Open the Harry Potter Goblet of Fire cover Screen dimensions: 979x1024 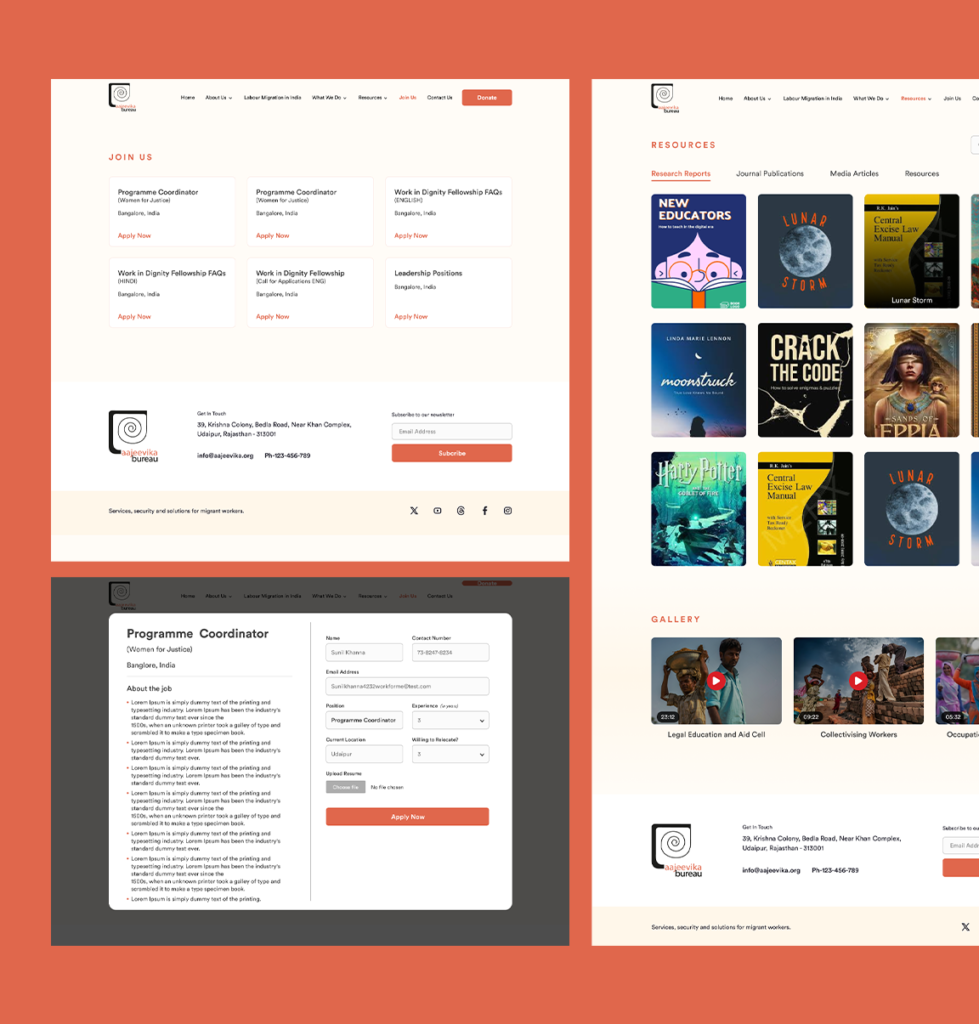[x=698, y=509]
